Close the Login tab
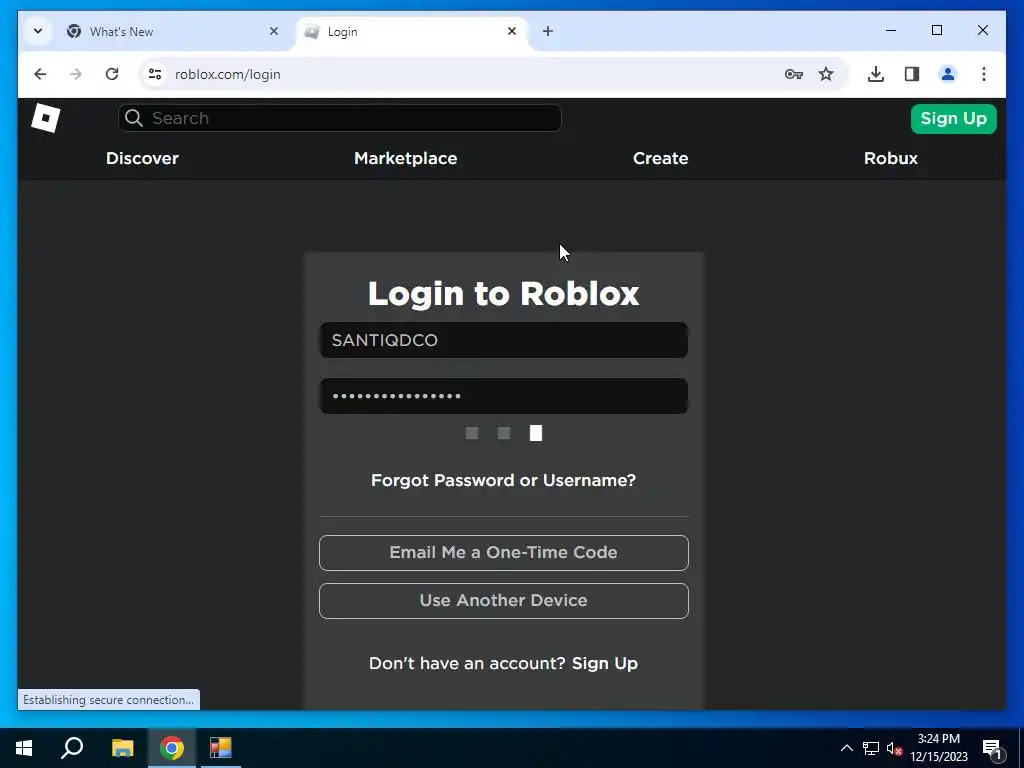The image size is (1024, 768). pos(512,31)
